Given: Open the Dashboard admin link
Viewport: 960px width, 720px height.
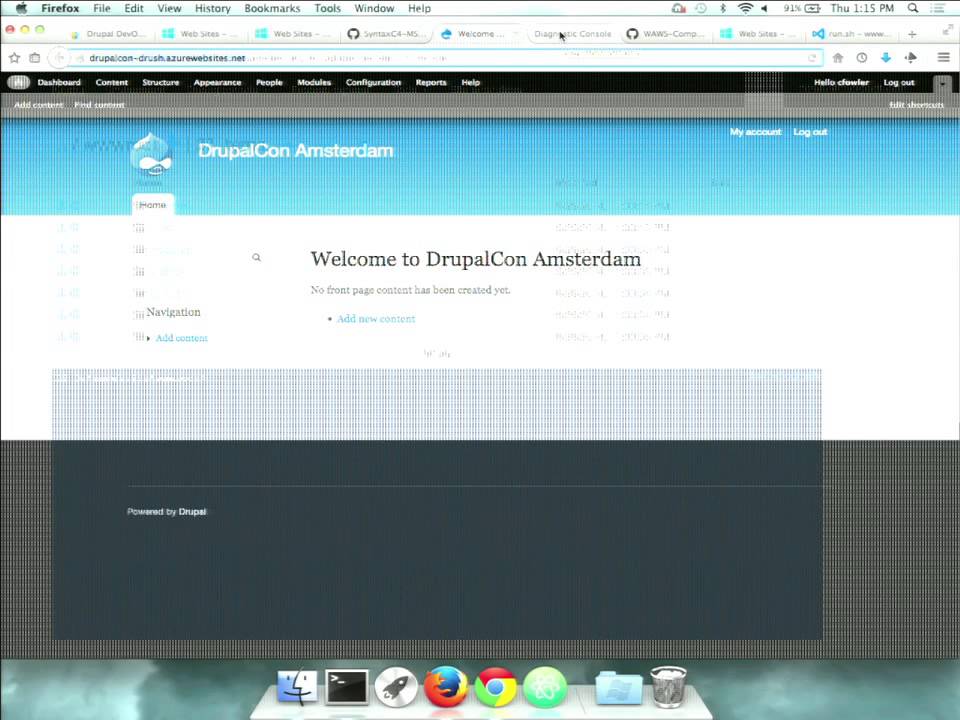Looking at the screenshot, I should [x=59, y=82].
